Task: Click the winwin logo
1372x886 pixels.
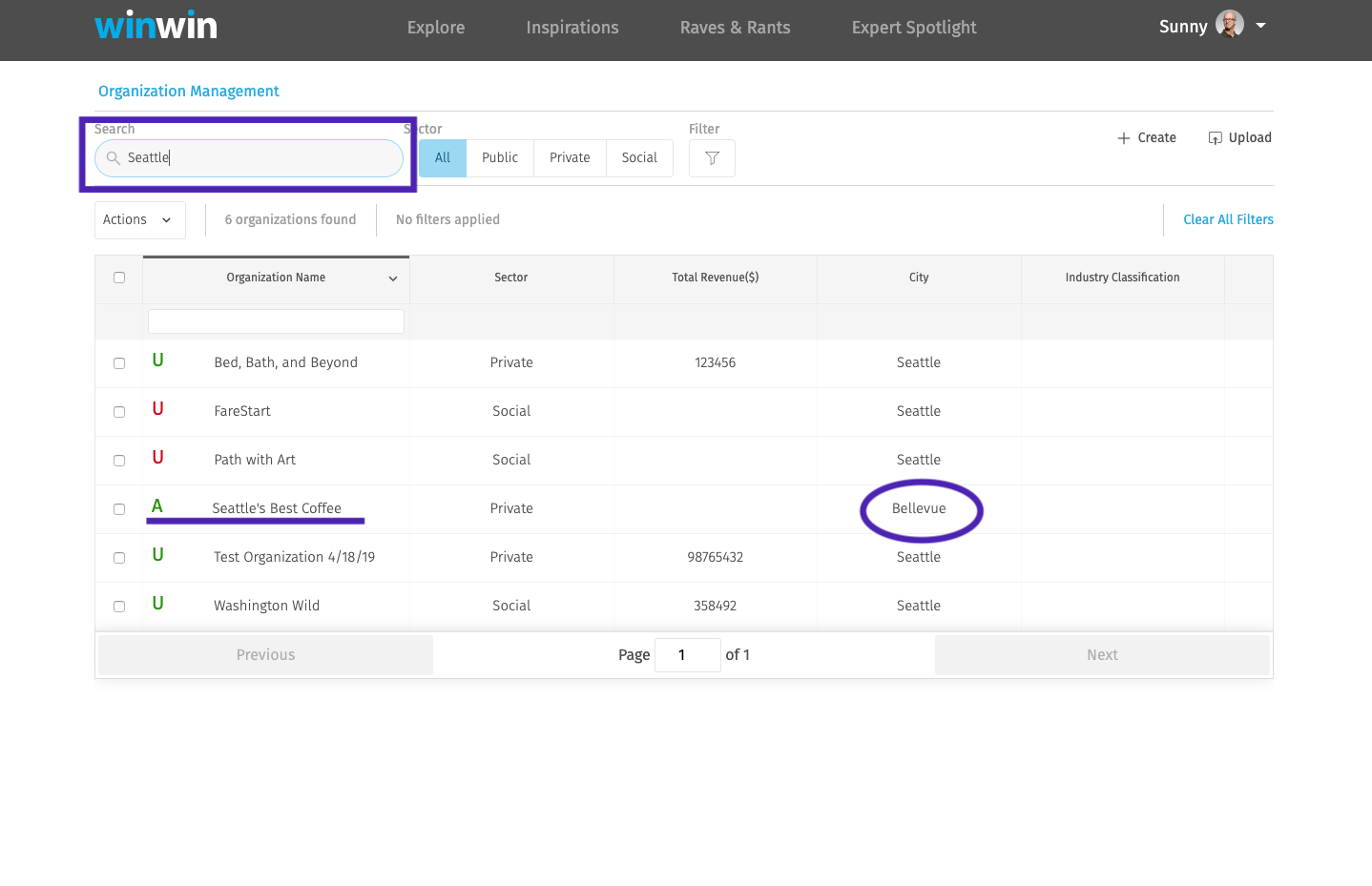Action: click(x=156, y=25)
